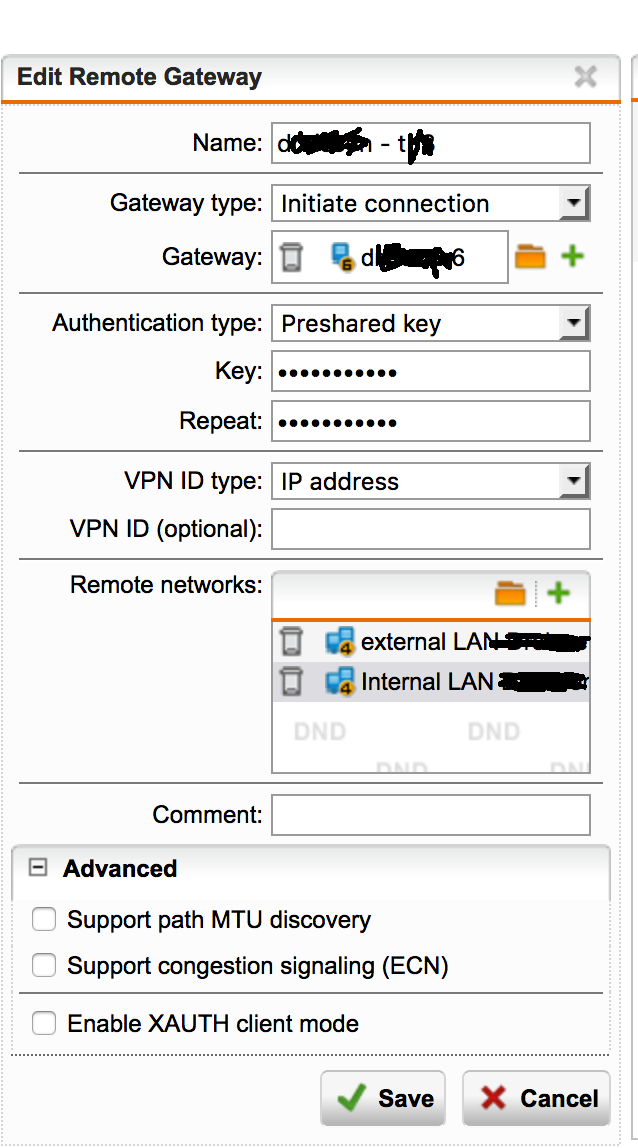The image size is (638, 1148).
Task: Click the Comment input field
Action: pos(430,815)
